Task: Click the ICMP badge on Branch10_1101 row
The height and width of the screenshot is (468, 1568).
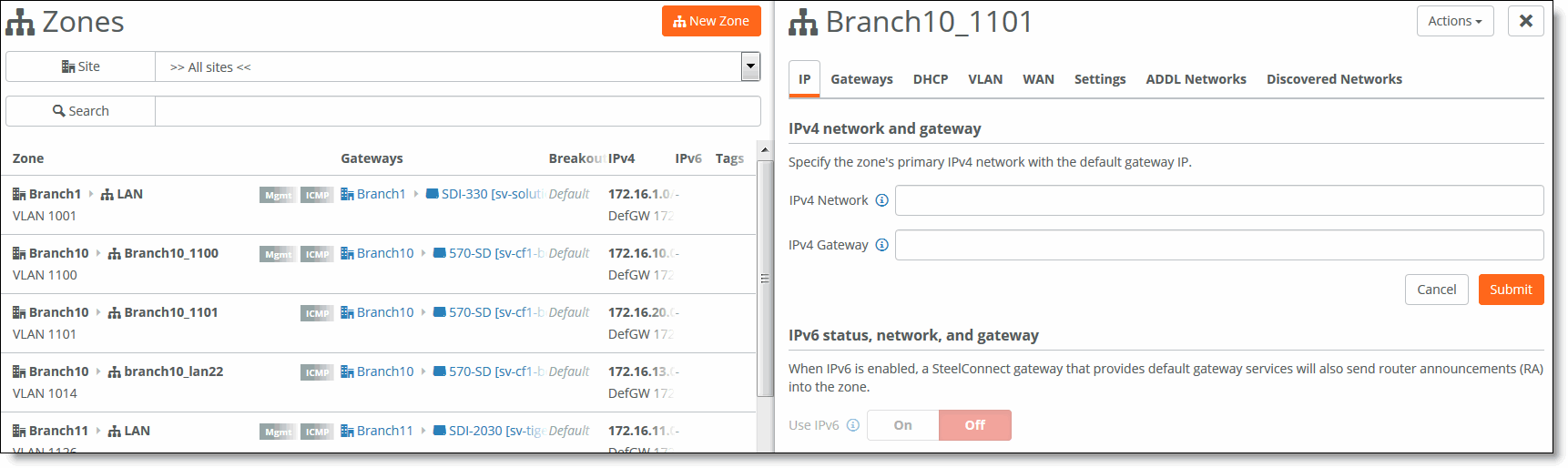Action: pos(317,313)
